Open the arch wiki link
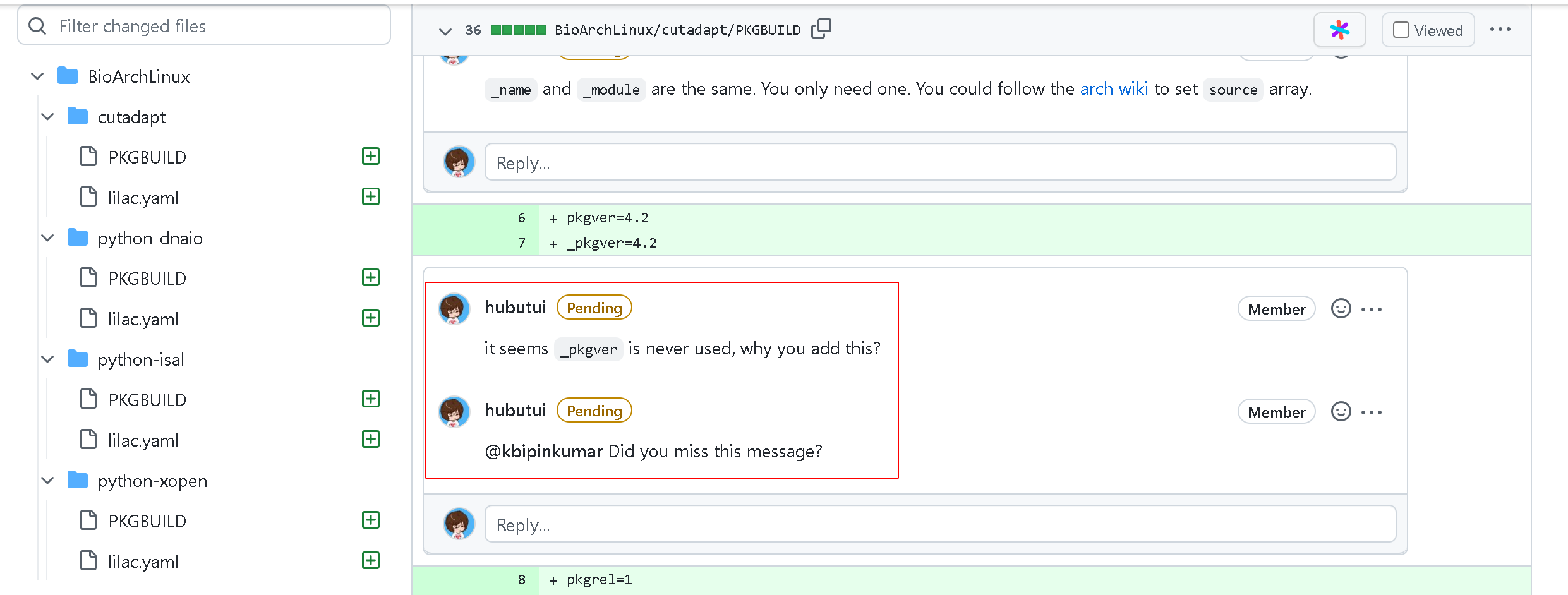This screenshot has width=1568, height=595. click(1114, 89)
